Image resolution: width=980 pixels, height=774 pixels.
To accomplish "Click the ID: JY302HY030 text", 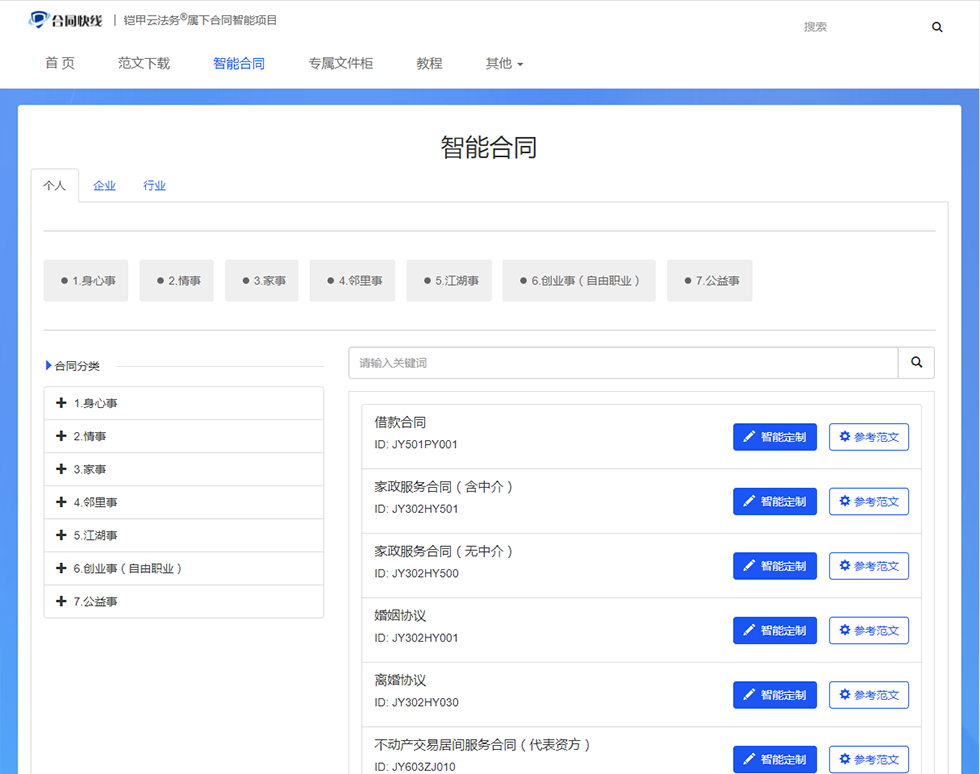I will tap(416, 702).
